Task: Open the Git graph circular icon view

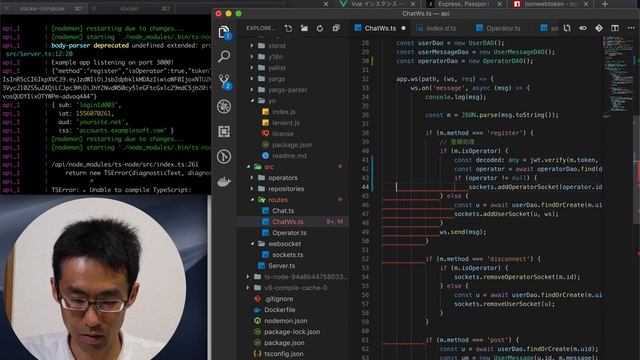Action: 224,156
